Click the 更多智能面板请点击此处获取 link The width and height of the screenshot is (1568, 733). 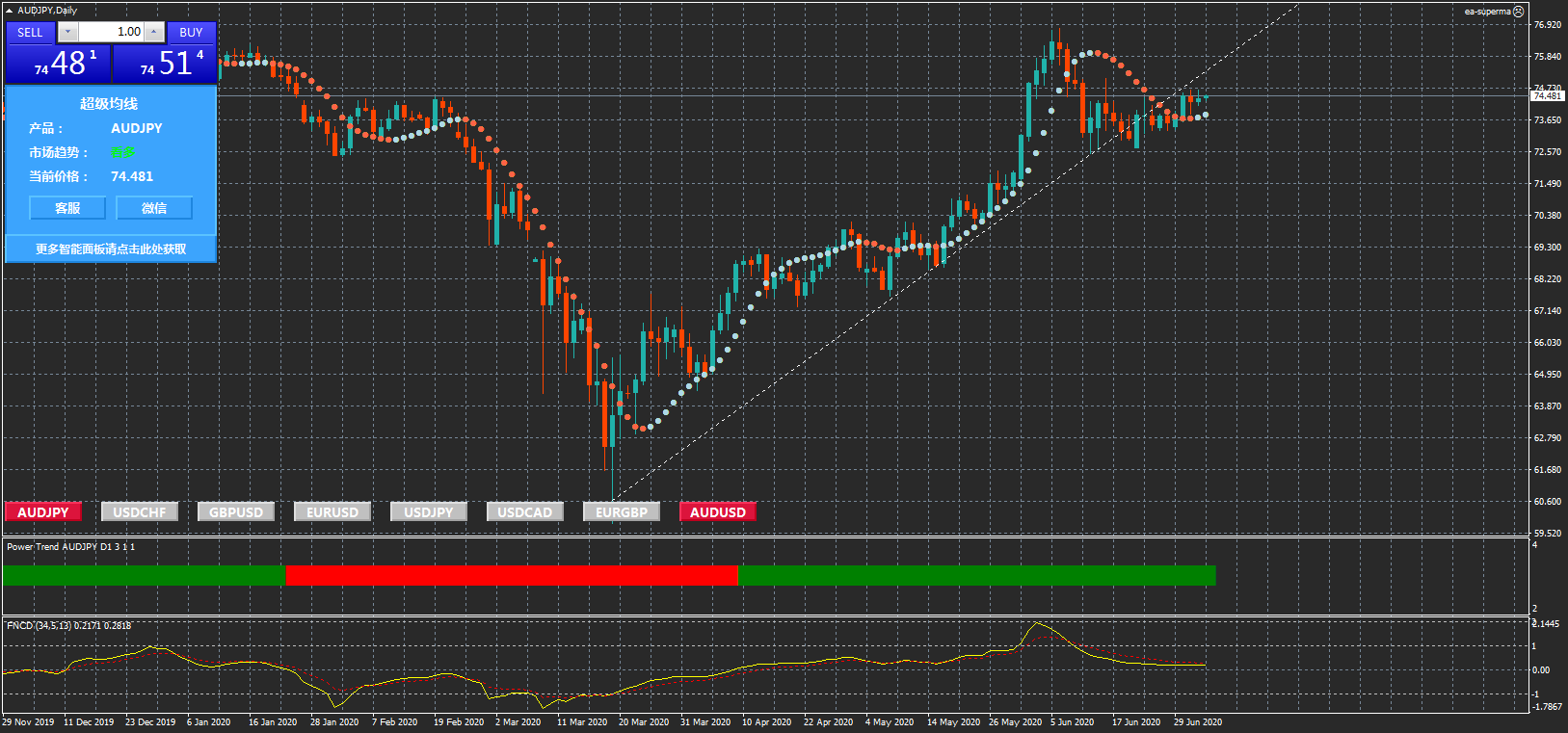pyautogui.click(x=111, y=249)
